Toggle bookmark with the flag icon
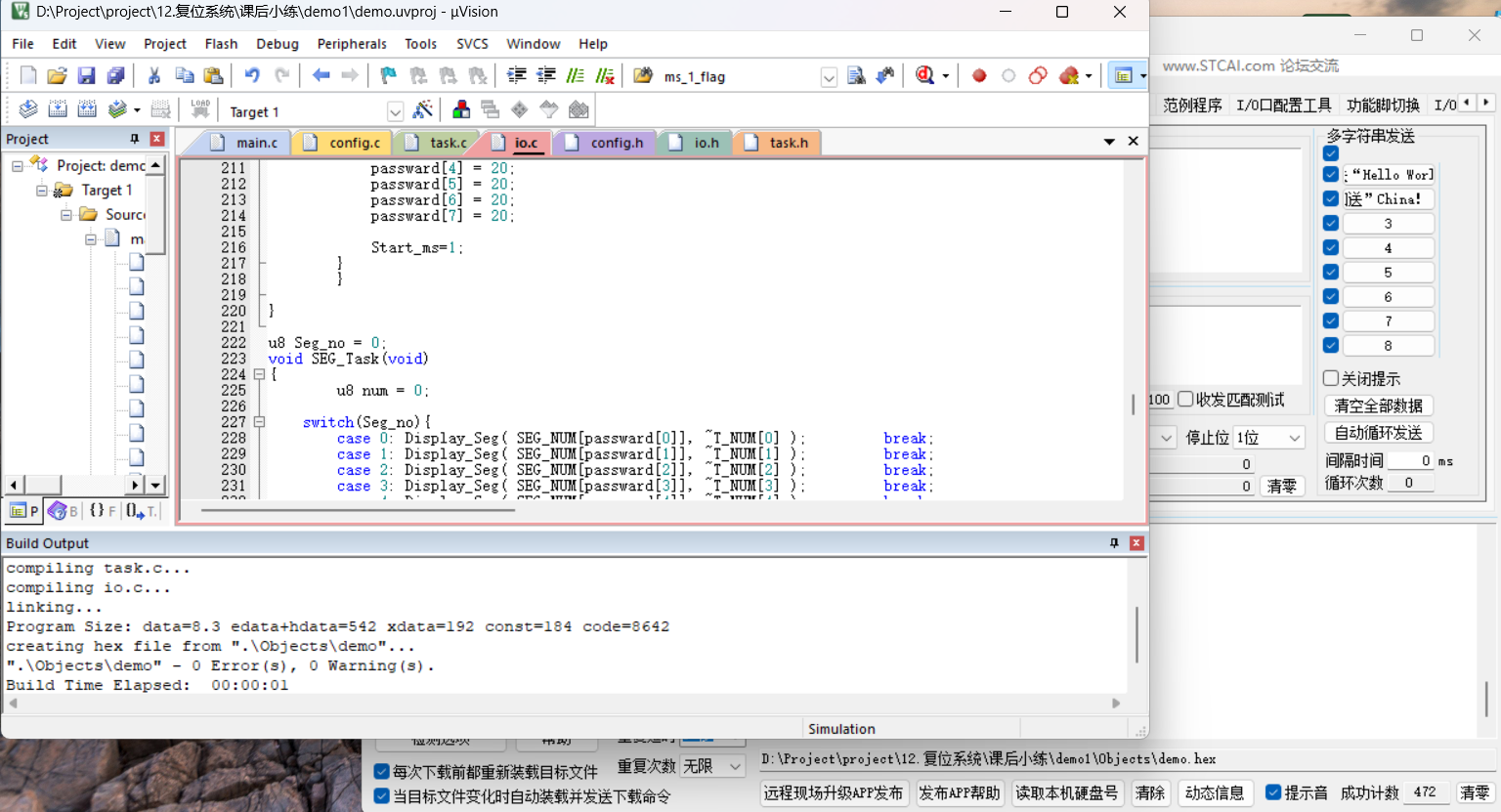1501x812 pixels. 388,76
